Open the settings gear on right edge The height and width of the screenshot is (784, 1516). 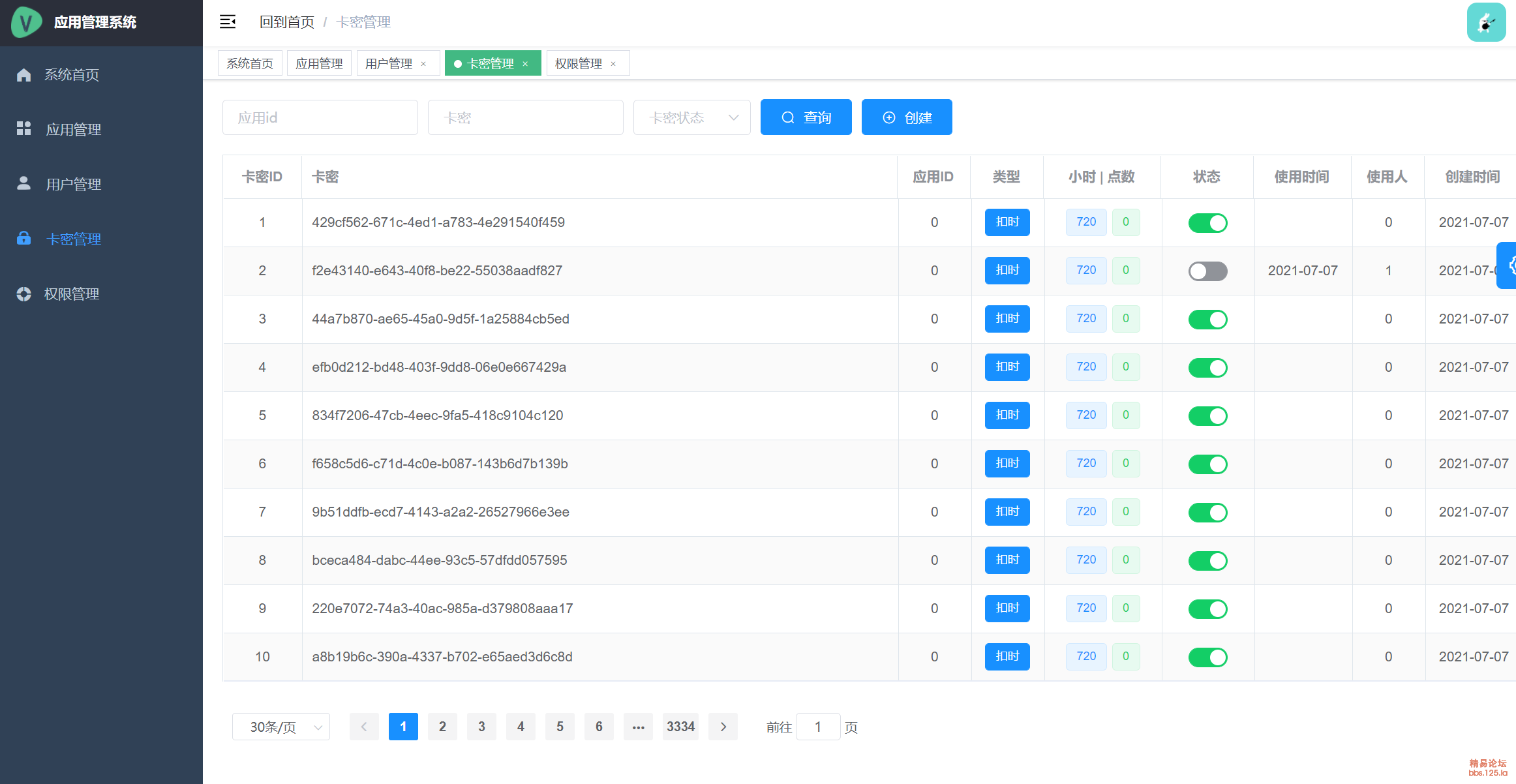(x=1509, y=265)
